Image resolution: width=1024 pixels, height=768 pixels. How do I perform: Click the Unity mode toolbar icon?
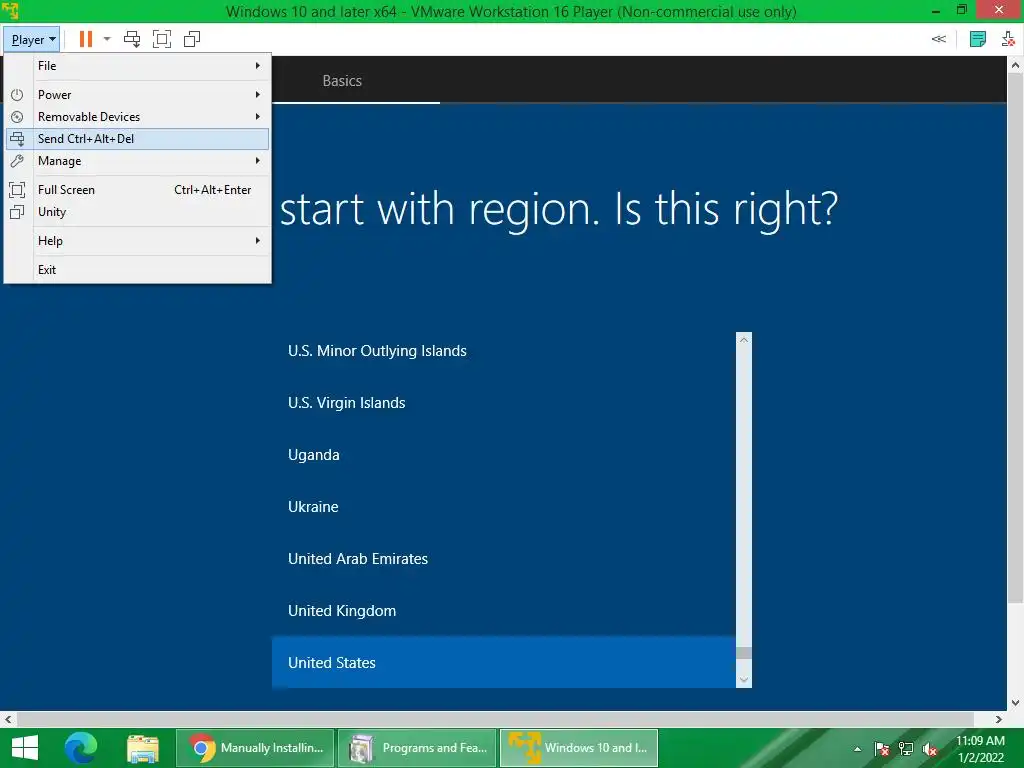[x=192, y=39]
